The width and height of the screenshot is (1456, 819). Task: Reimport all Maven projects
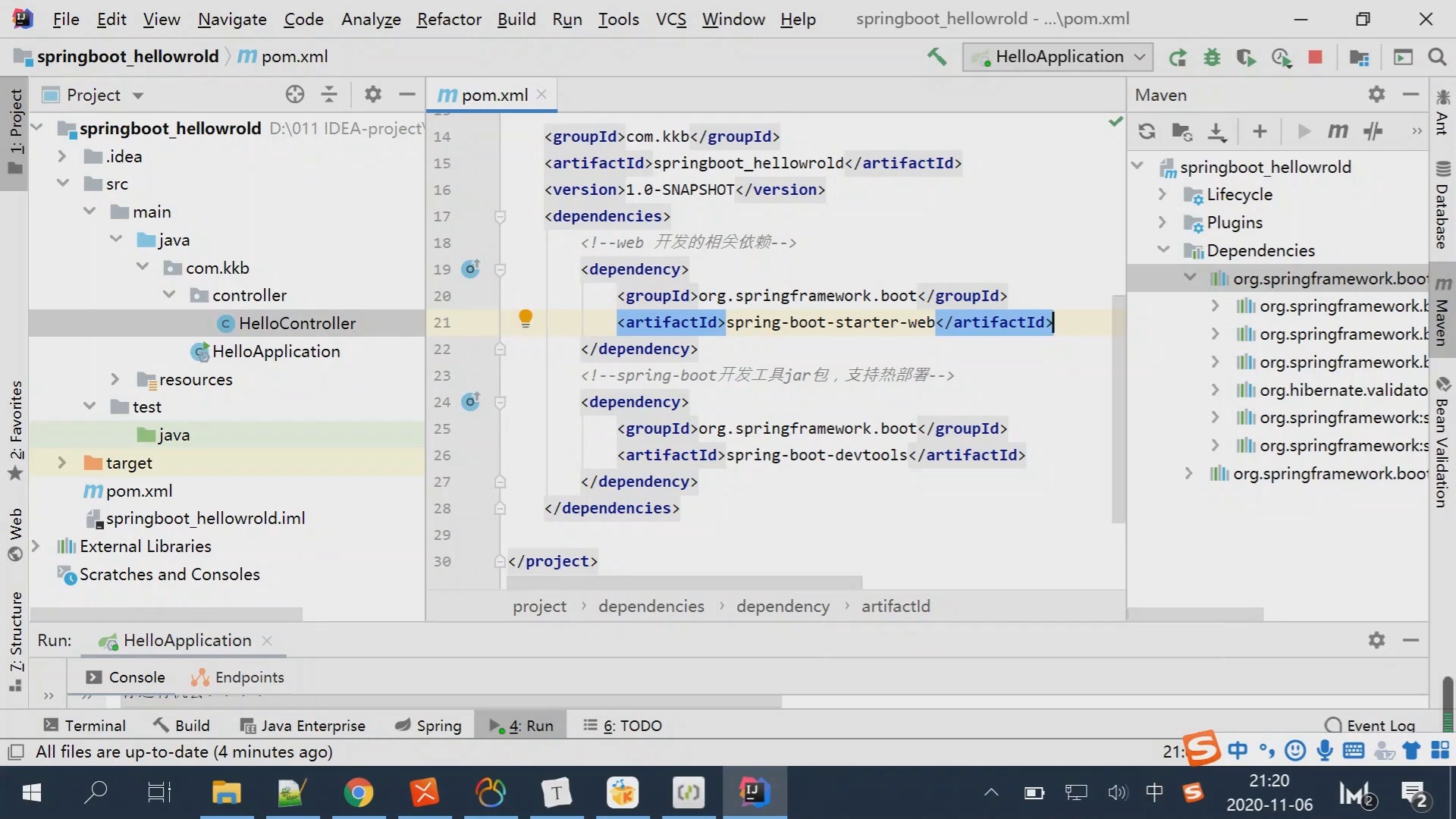[1147, 131]
